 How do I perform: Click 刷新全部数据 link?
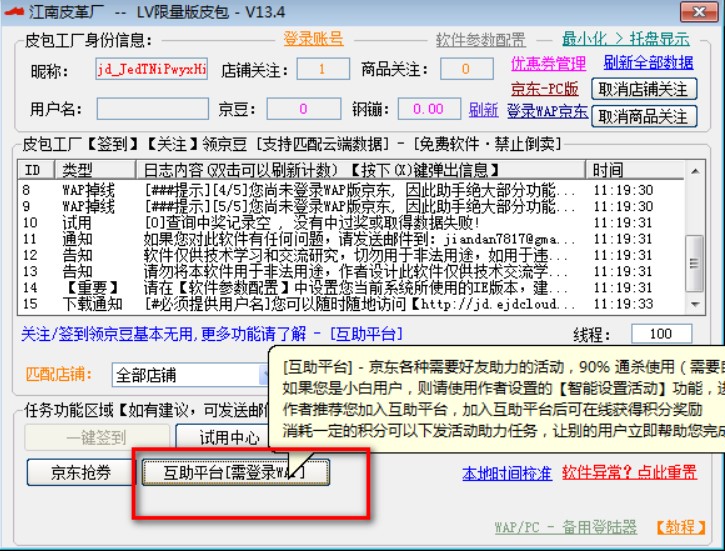coord(648,62)
